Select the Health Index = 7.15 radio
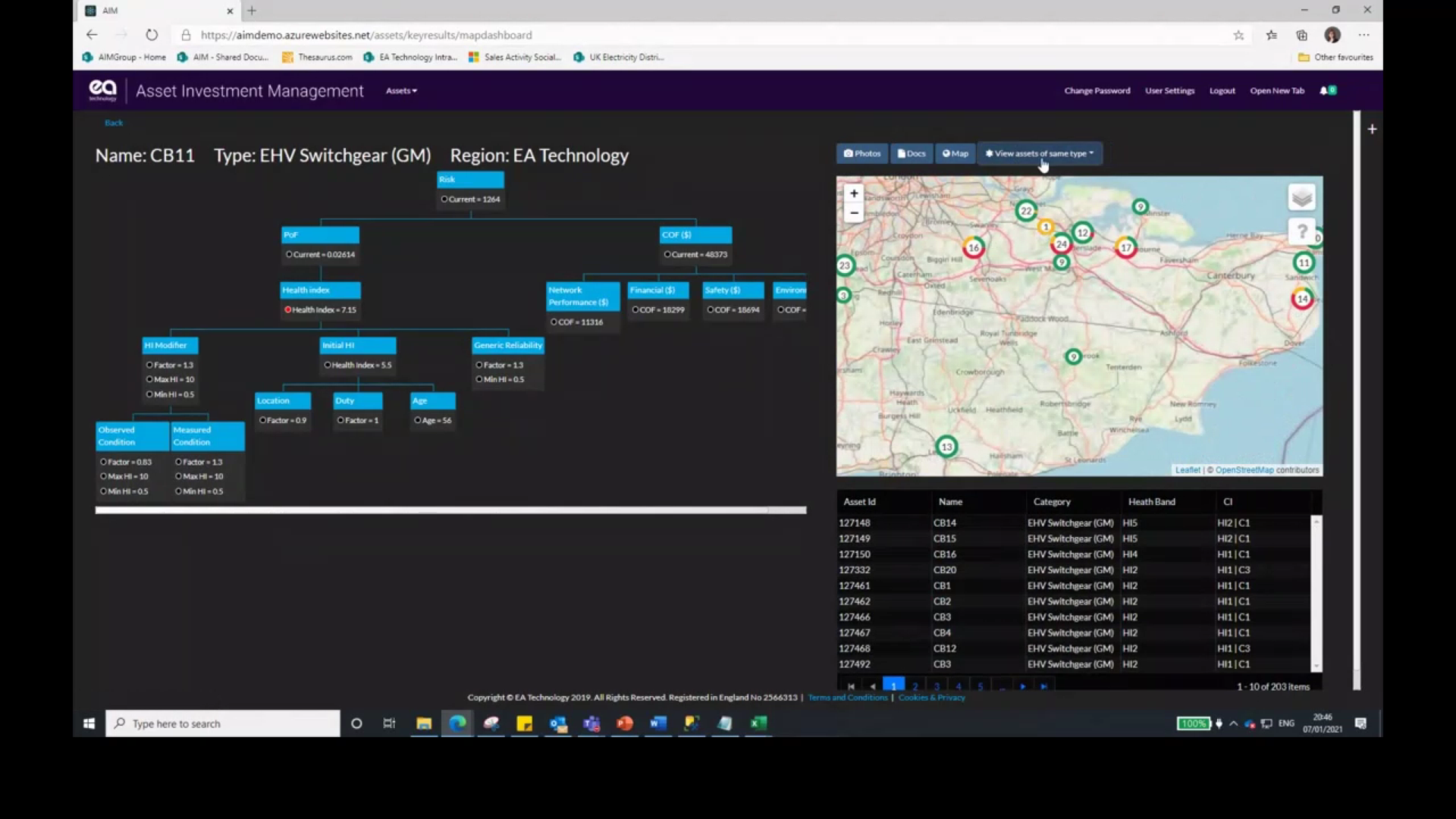The height and width of the screenshot is (819, 1456). click(288, 310)
